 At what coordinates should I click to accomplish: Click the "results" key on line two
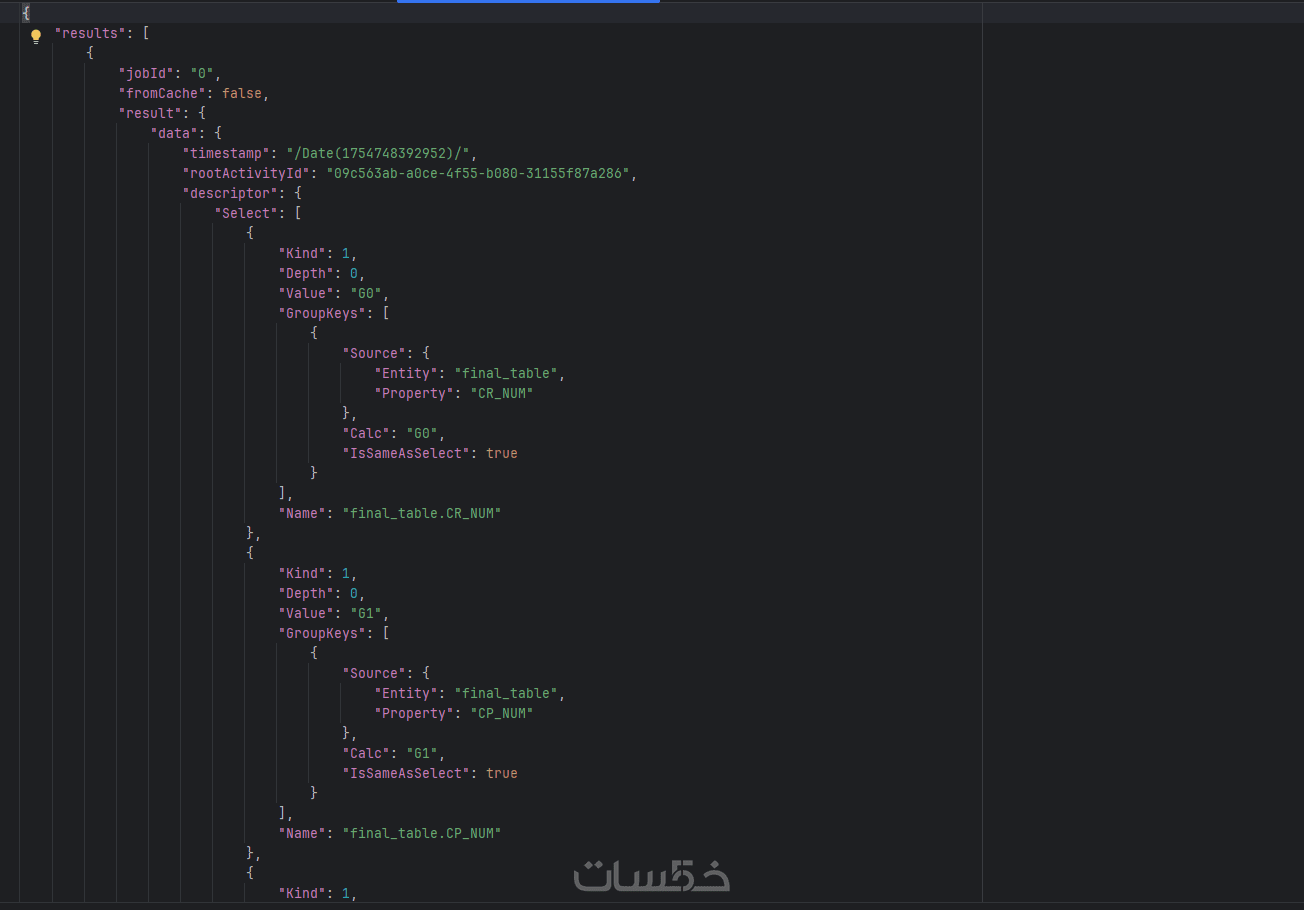coord(86,33)
